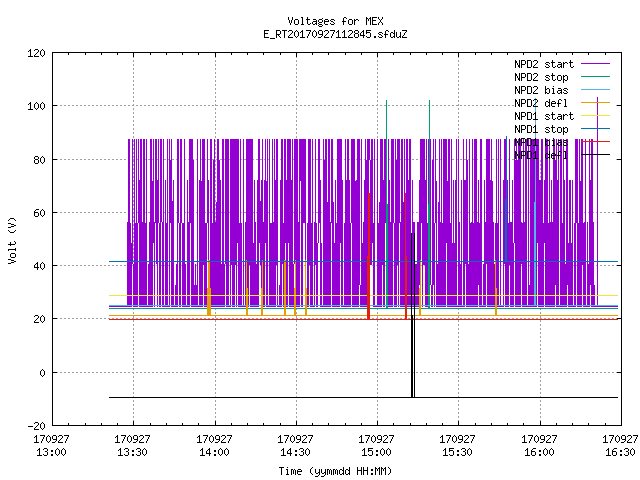
Task: Click the red NPD1 bias legend line sample
Action: coord(596,142)
